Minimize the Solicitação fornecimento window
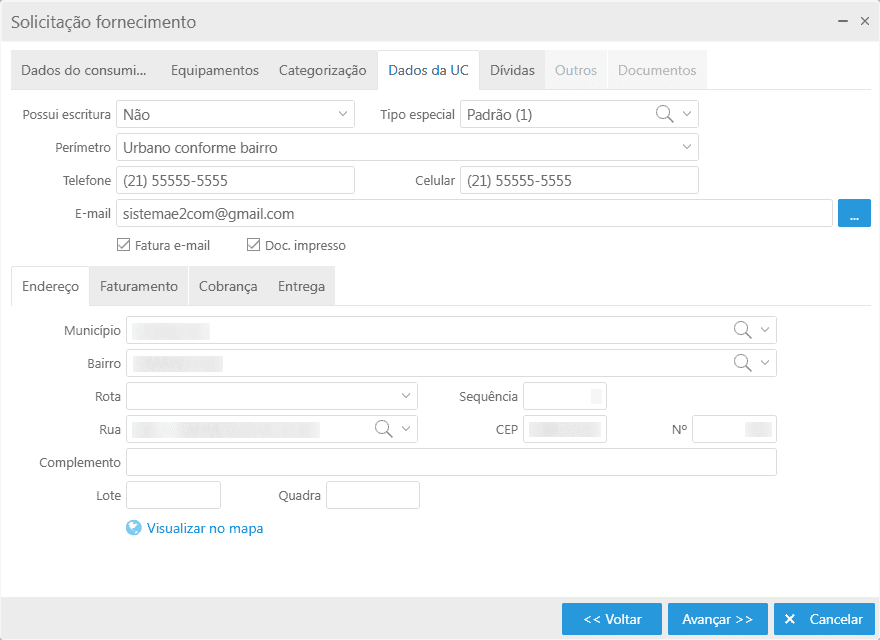Screen dimensions: 880x640 [x=842, y=21]
